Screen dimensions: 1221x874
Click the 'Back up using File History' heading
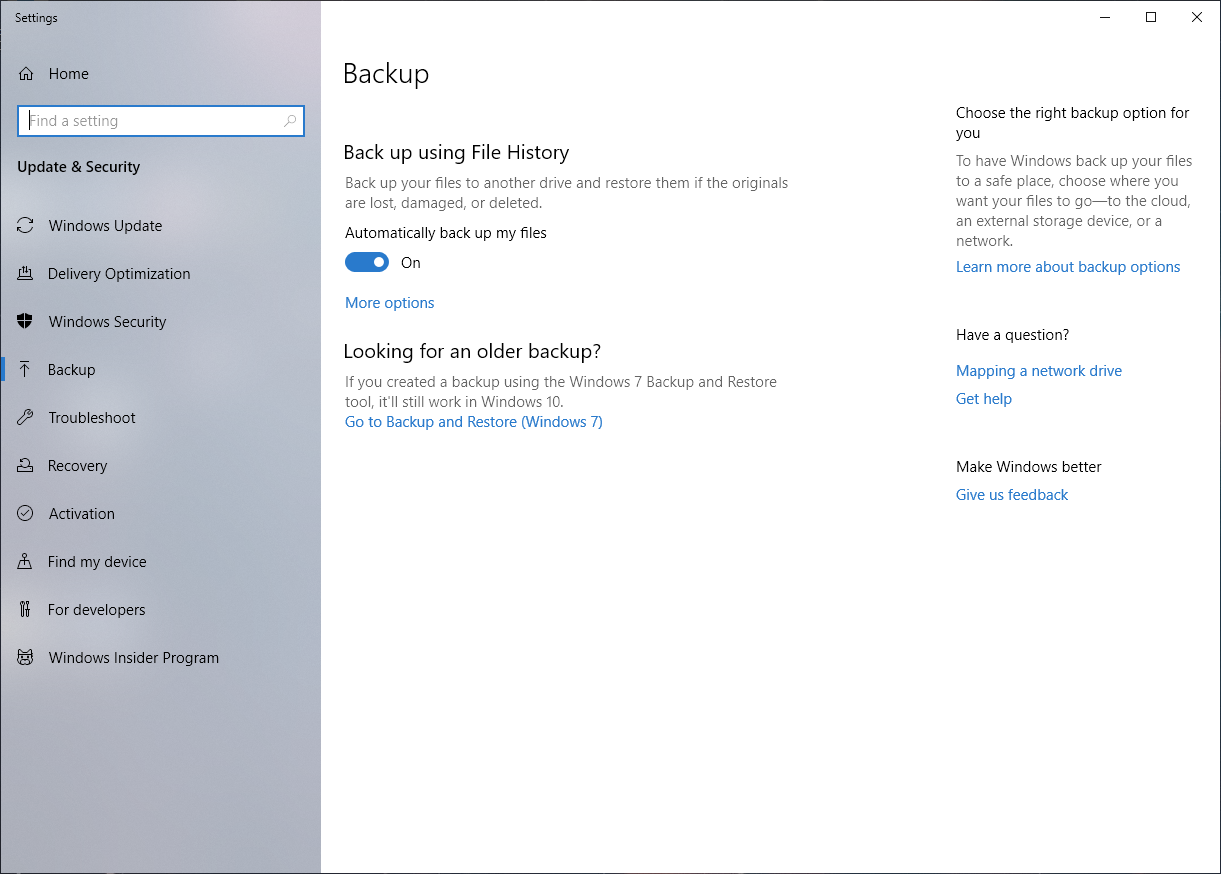(x=456, y=152)
